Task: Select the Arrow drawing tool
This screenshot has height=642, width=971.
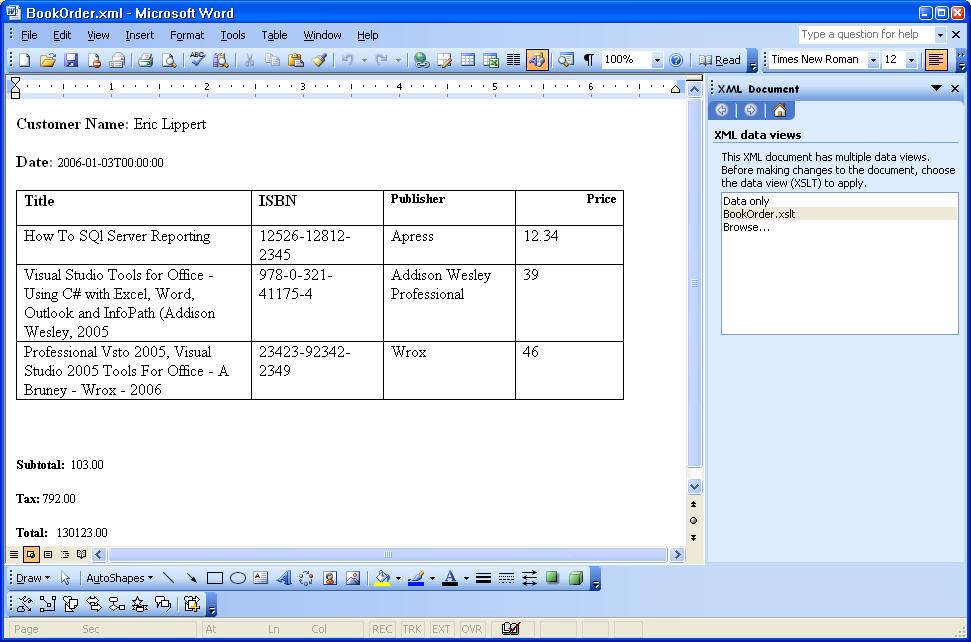Action: (x=191, y=578)
